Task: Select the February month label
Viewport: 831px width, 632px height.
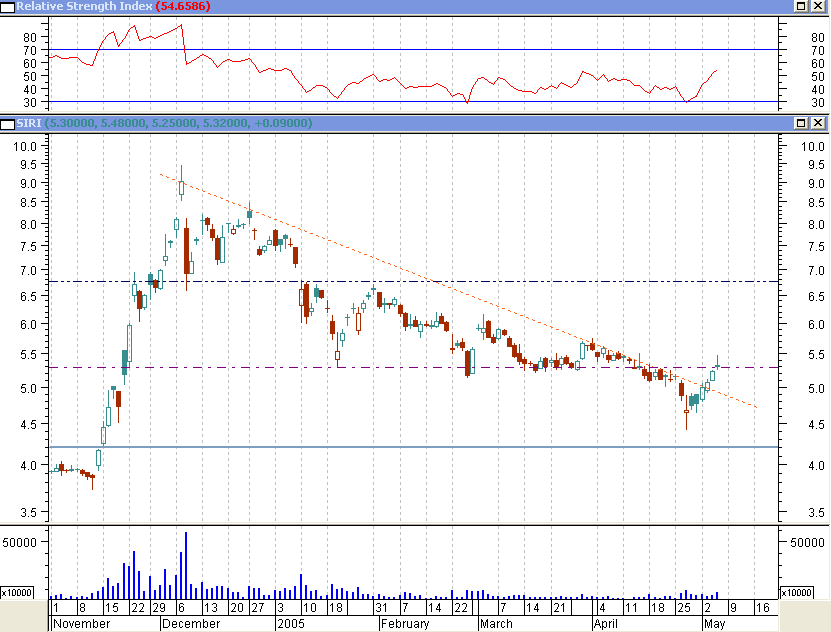Action: (405, 624)
